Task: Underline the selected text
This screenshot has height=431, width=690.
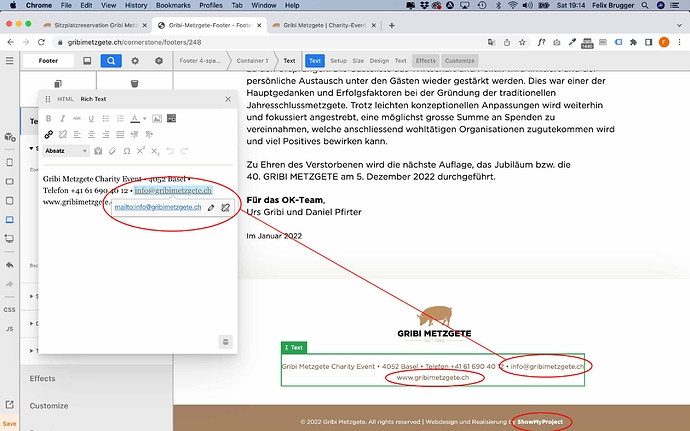Action: pyautogui.click(x=91, y=118)
